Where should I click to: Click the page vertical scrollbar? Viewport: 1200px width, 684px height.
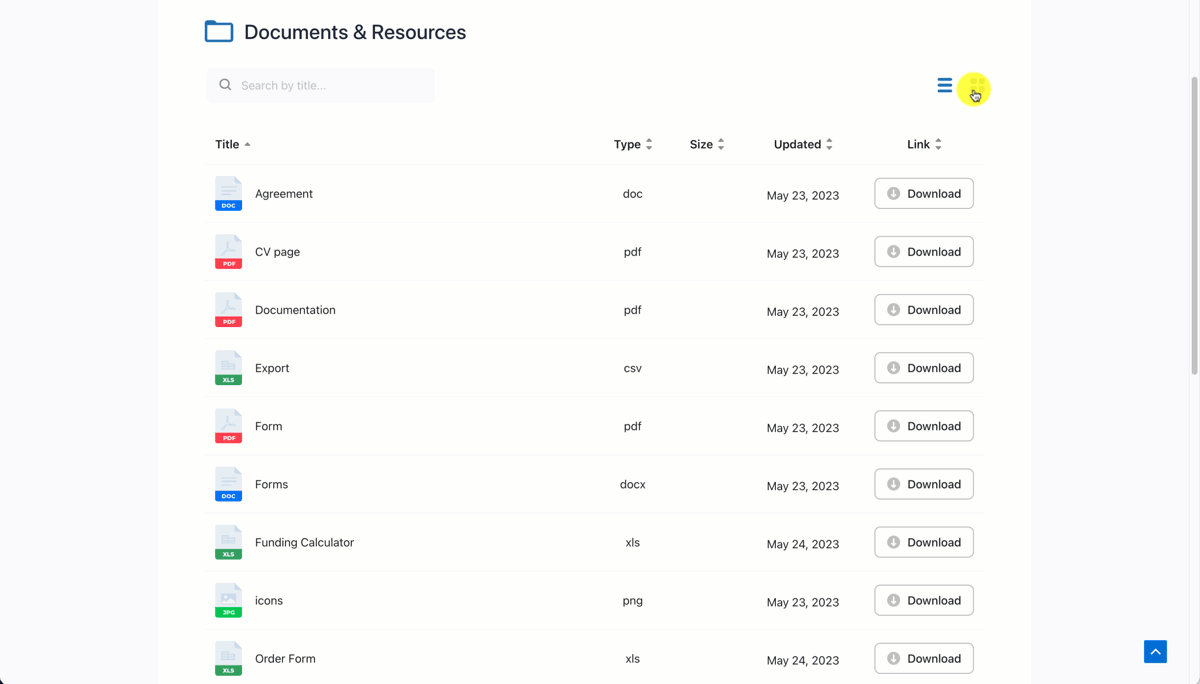pos(1194,225)
